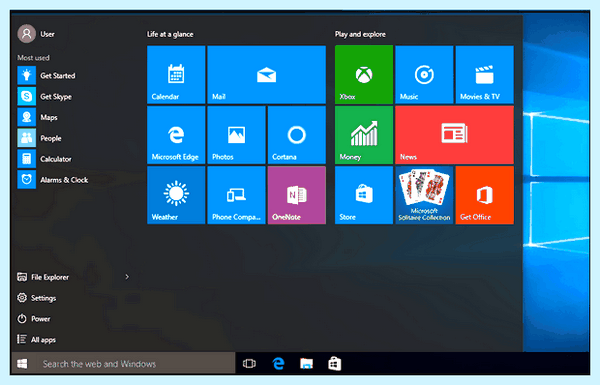Screen dimensions: 600x385
Task: Launch Edge from the taskbar
Action: (278, 363)
